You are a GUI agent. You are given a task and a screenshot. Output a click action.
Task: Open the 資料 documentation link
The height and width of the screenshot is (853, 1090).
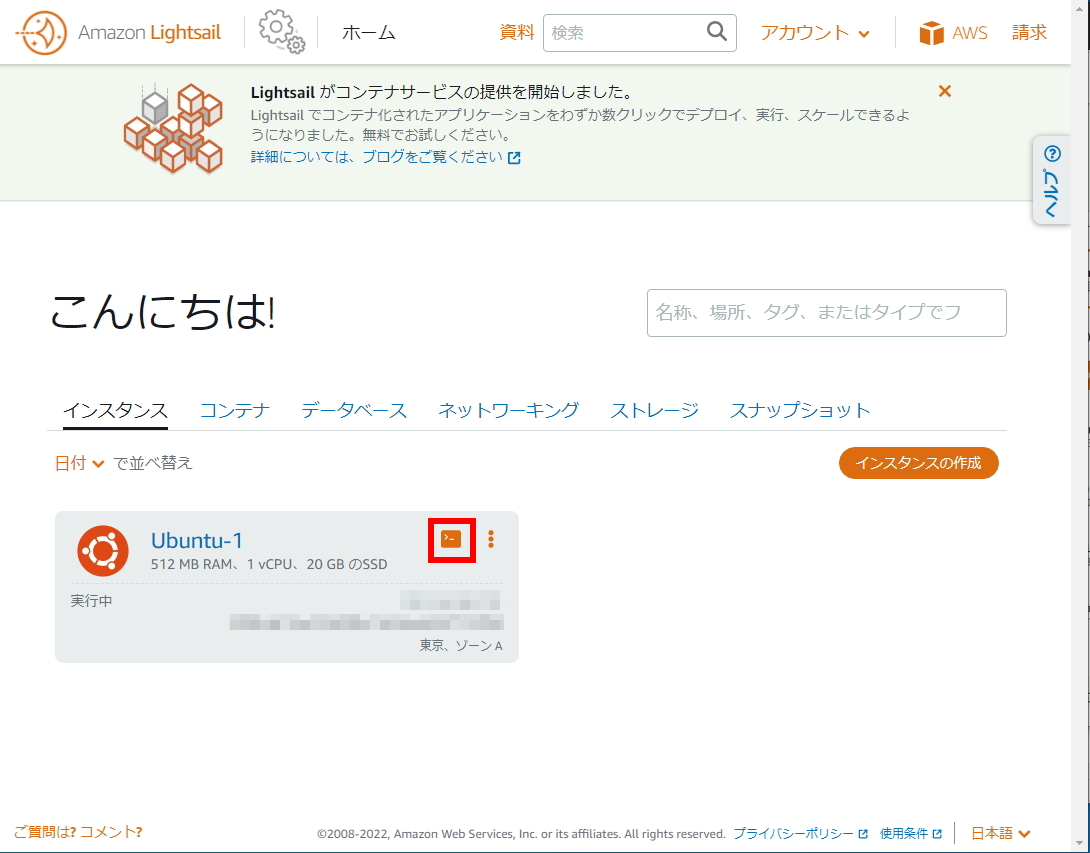point(516,33)
